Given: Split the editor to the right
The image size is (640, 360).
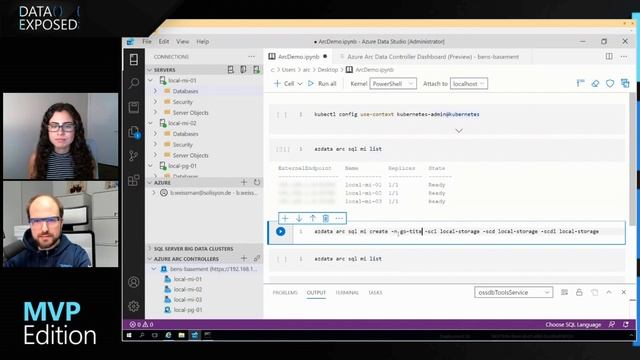Looking at the screenshot, I should (609, 56).
